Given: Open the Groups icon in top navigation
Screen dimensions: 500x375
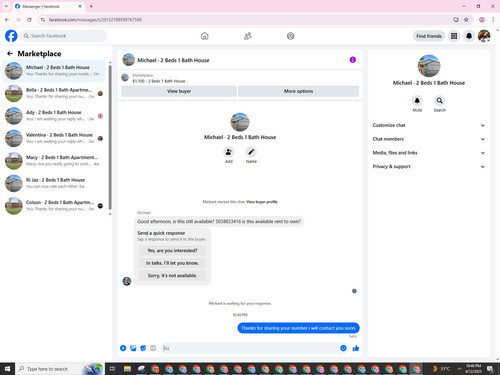Looking at the screenshot, I should coord(290,36).
